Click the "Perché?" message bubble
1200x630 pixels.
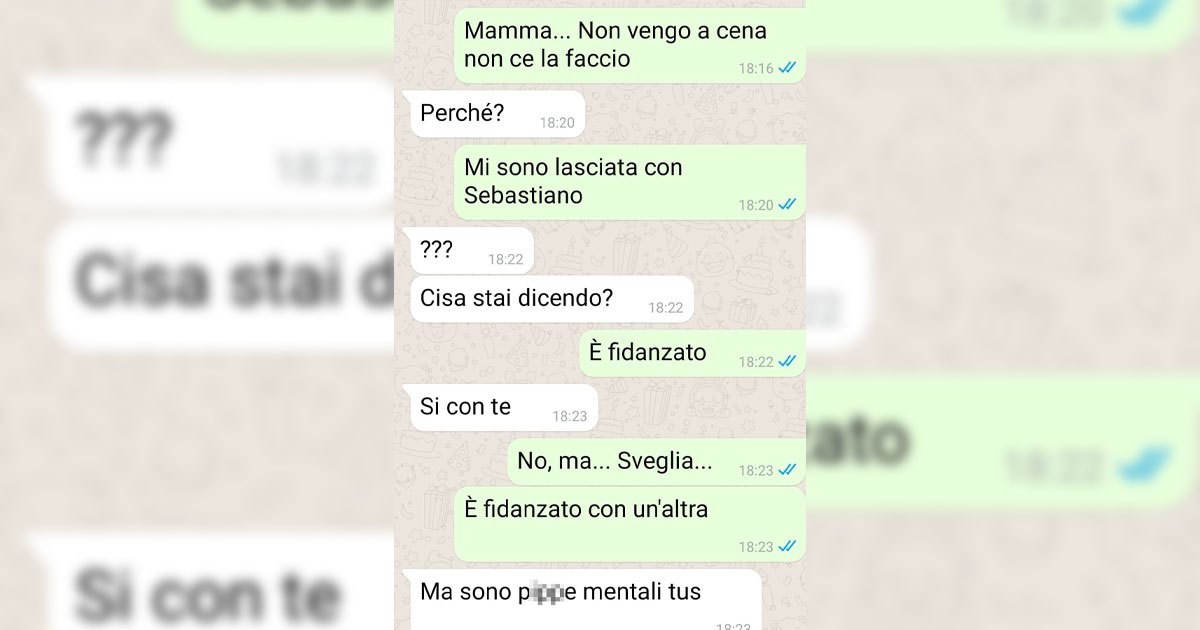click(x=497, y=114)
